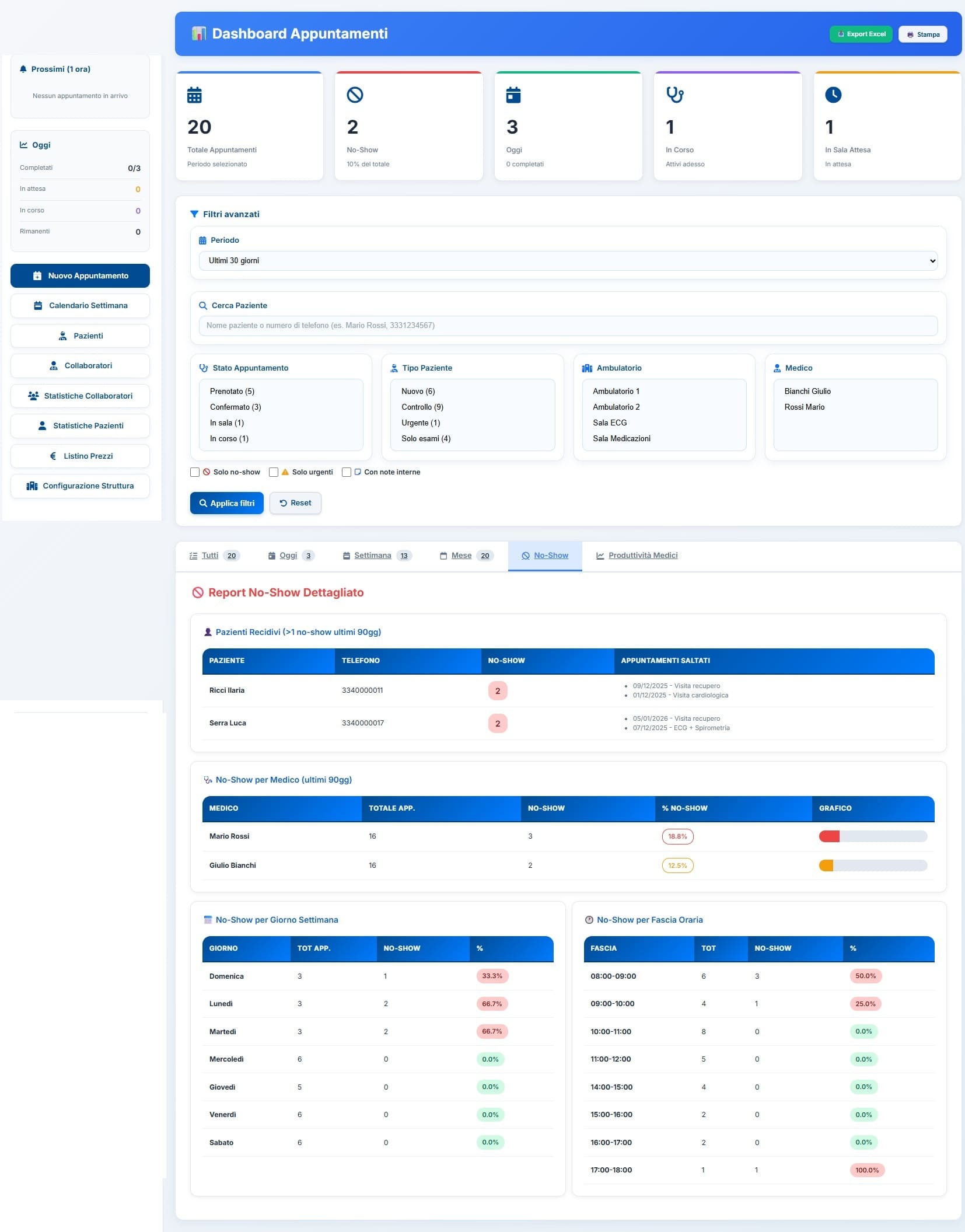965x1232 pixels.
Task: Click the magnifier icon beside Cerca Paziente
Action: click(x=203, y=306)
